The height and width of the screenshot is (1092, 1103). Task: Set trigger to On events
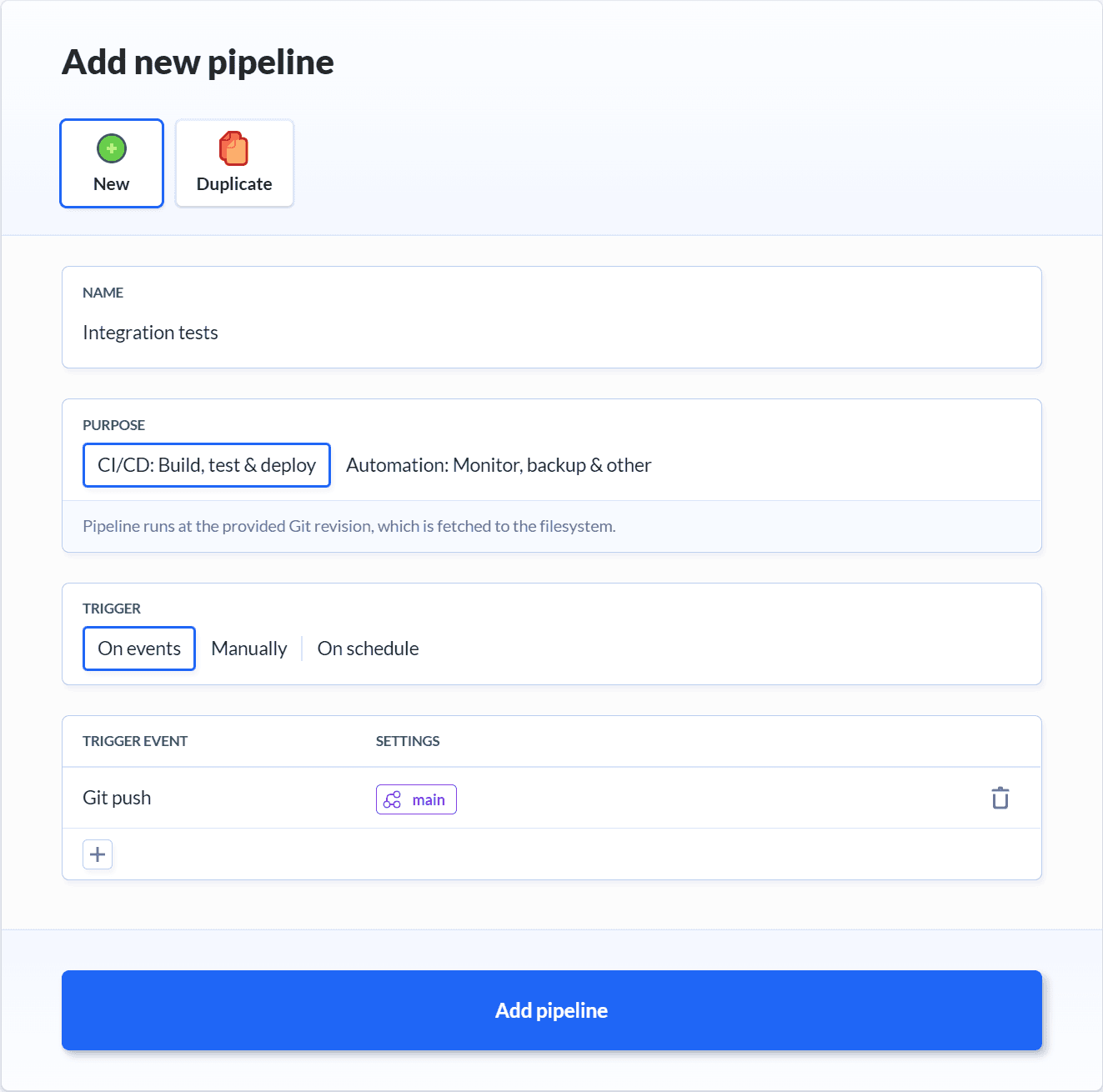[139, 649]
